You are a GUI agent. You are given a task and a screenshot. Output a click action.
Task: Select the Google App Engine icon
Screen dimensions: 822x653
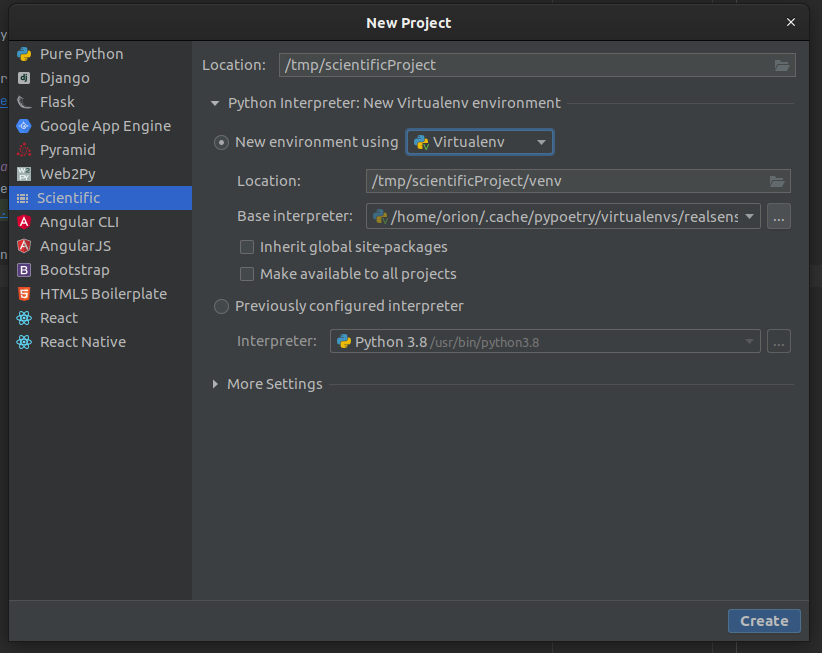point(24,126)
